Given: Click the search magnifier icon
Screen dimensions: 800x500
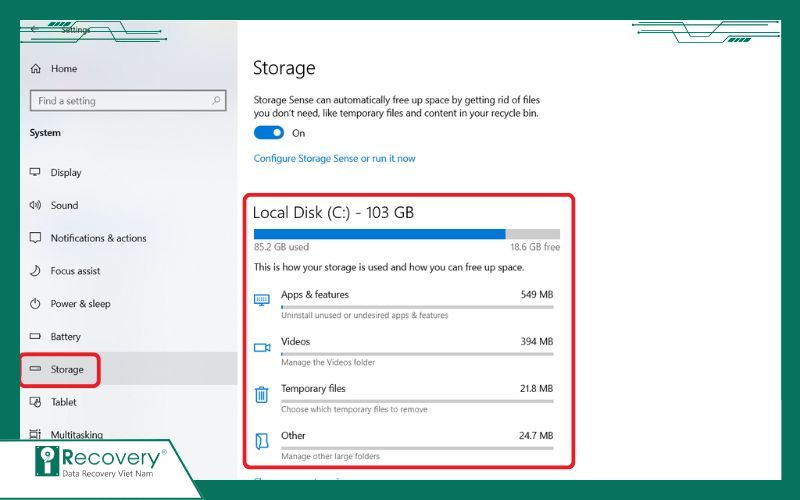Looking at the screenshot, I should point(216,101).
